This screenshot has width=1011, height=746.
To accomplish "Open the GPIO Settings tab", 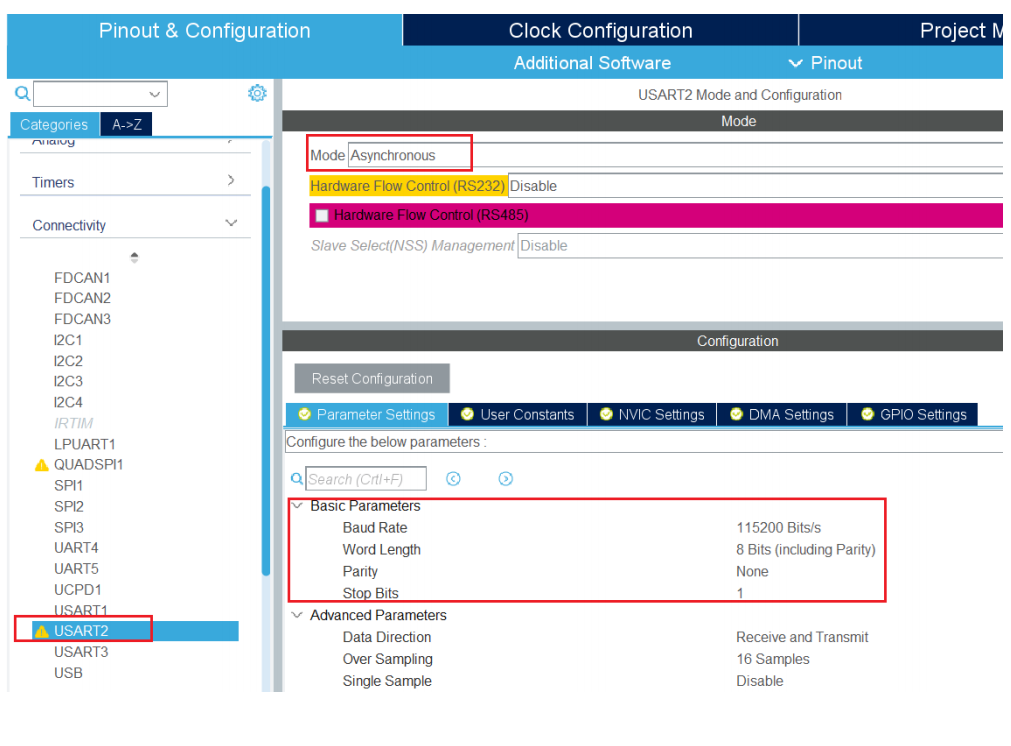I will click(x=913, y=415).
